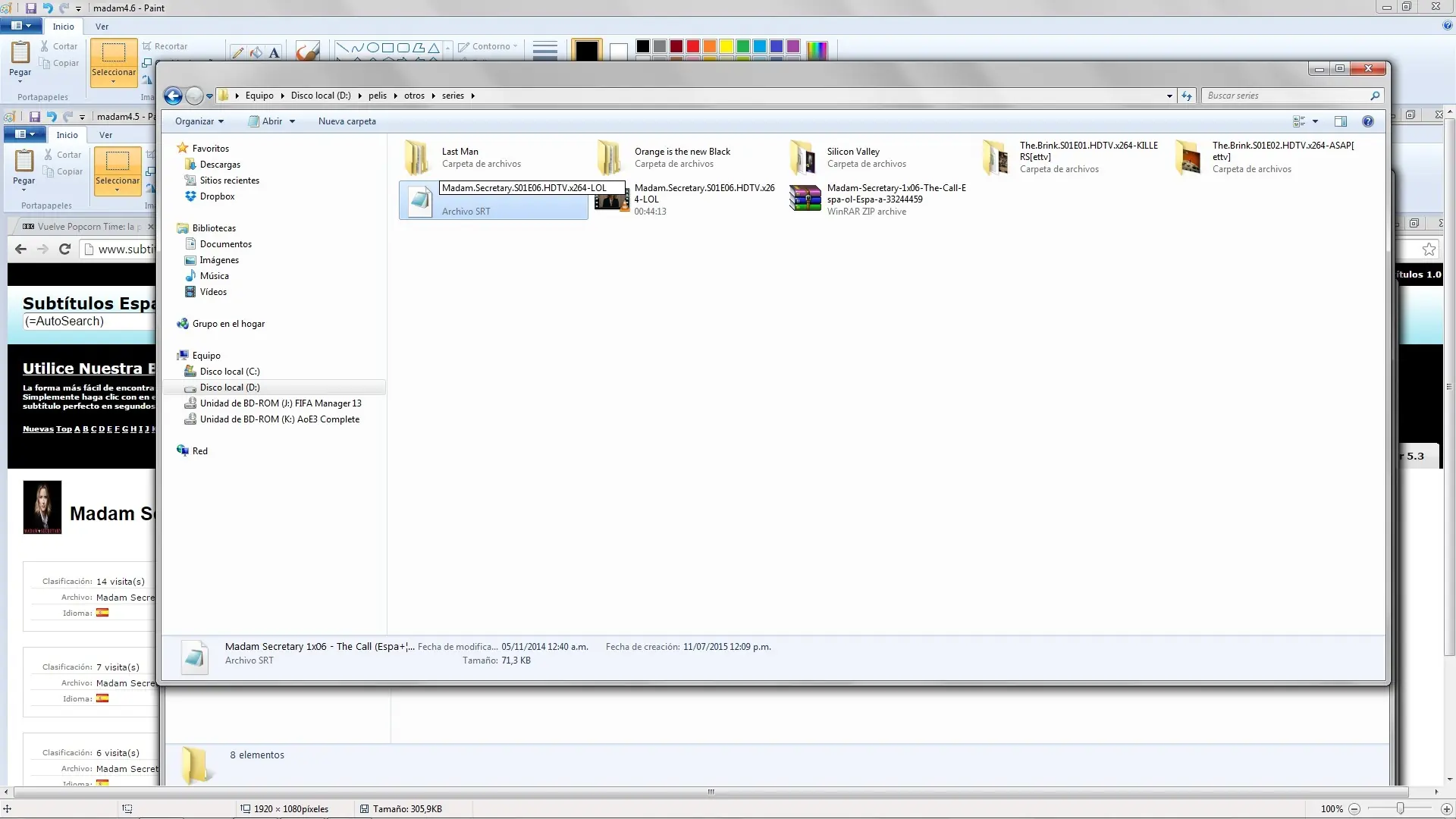Select Grupo en el hogar in navigation pane
The width and height of the screenshot is (1456, 819).
point(221,324)
